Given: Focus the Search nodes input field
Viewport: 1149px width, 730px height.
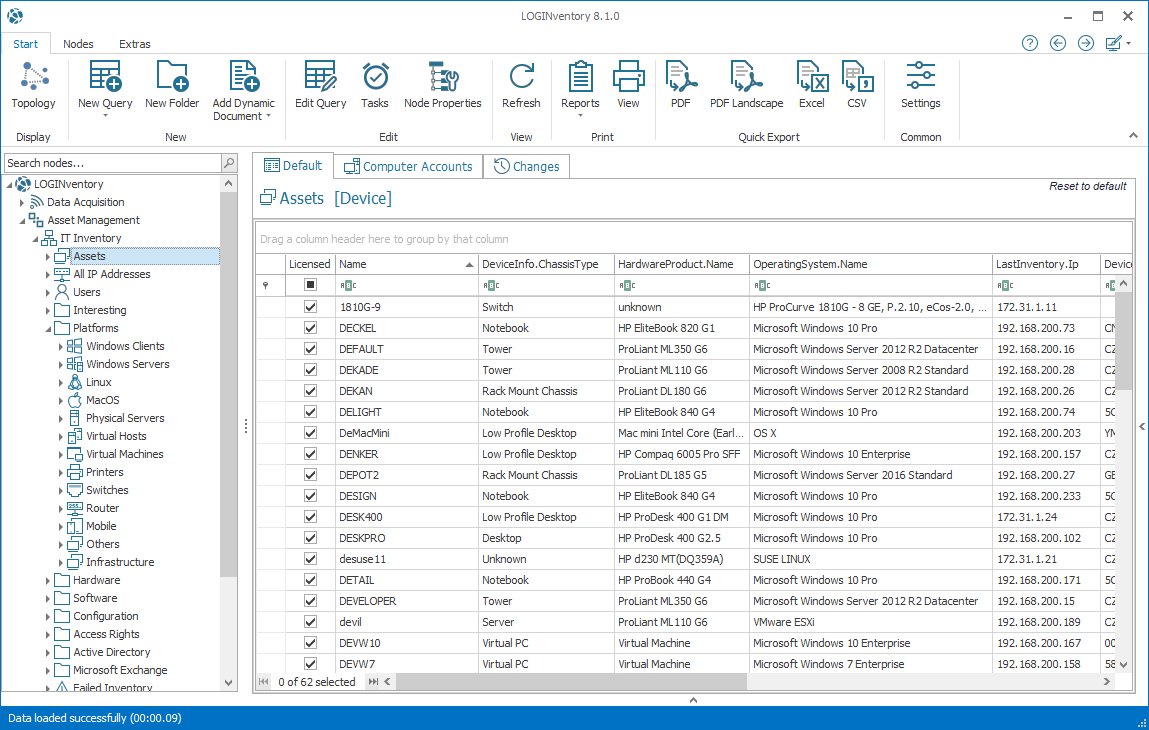Looking at the screenshot, I should coord(113,163).
